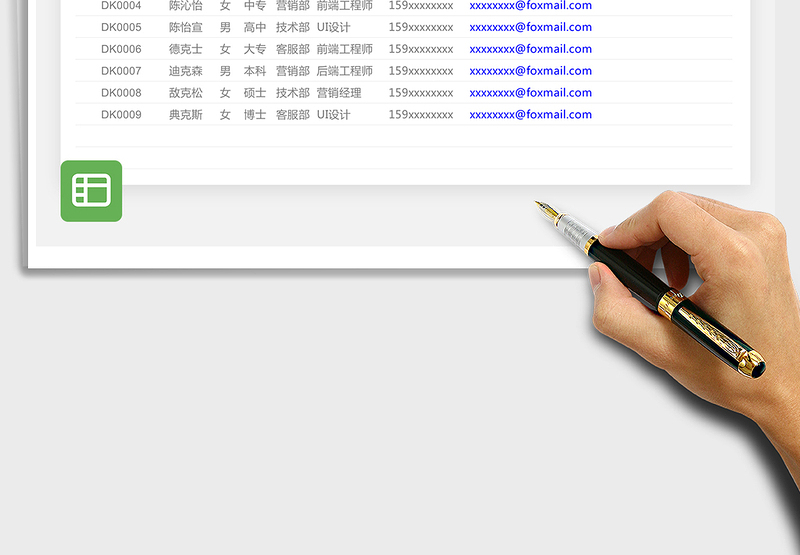The image size is (800, 555).
Task: Select gender 男 in row DK0005
Action: click(225, 27)
